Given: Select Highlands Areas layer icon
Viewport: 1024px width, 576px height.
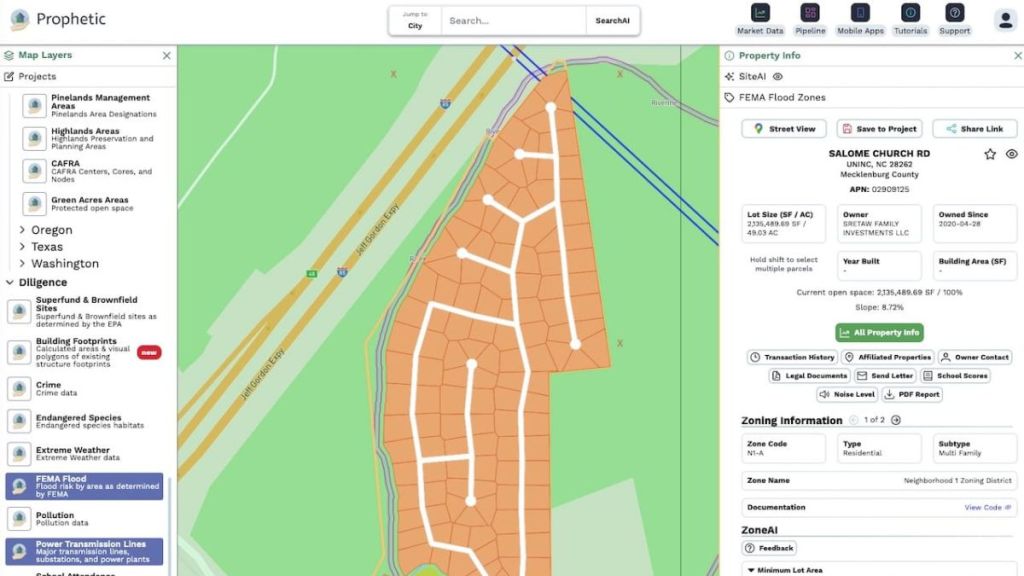Looking at the screenshot, I should [34, 138].
